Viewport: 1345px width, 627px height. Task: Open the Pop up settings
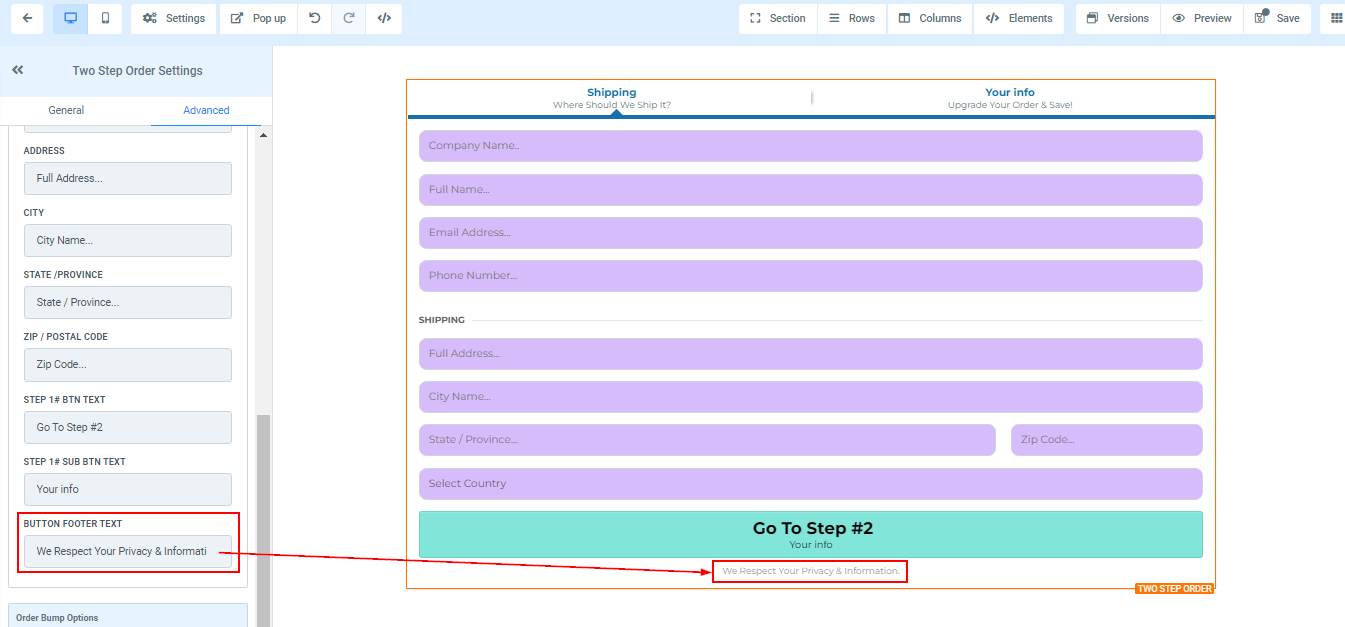coord(258,18)
